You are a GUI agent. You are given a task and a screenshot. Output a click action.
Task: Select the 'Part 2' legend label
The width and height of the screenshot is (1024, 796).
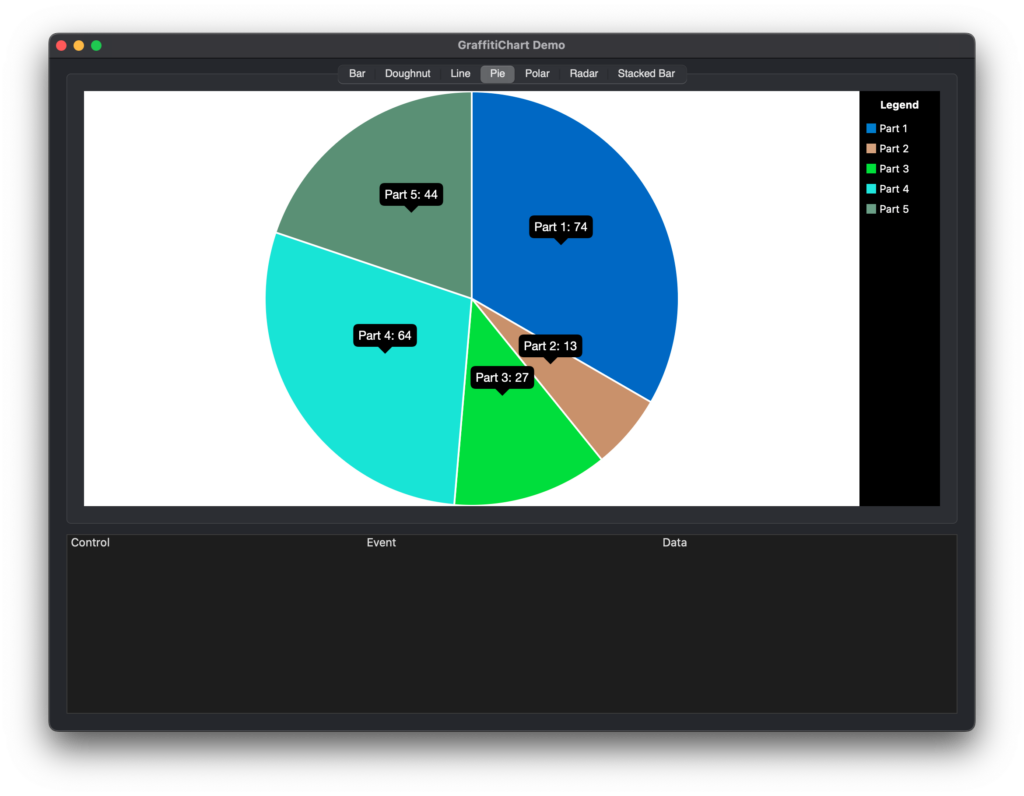(x=893, y=149)
